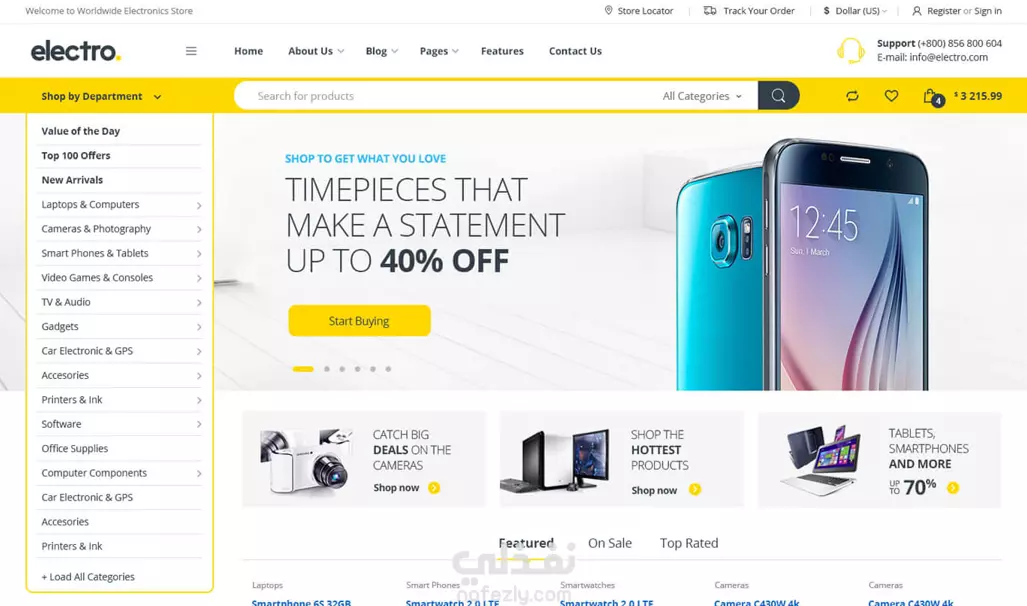Expand Laptops & Computers submenu arrow
Image resolution: width=1027 pixels, height=606 pixels.
pos(199,205)
